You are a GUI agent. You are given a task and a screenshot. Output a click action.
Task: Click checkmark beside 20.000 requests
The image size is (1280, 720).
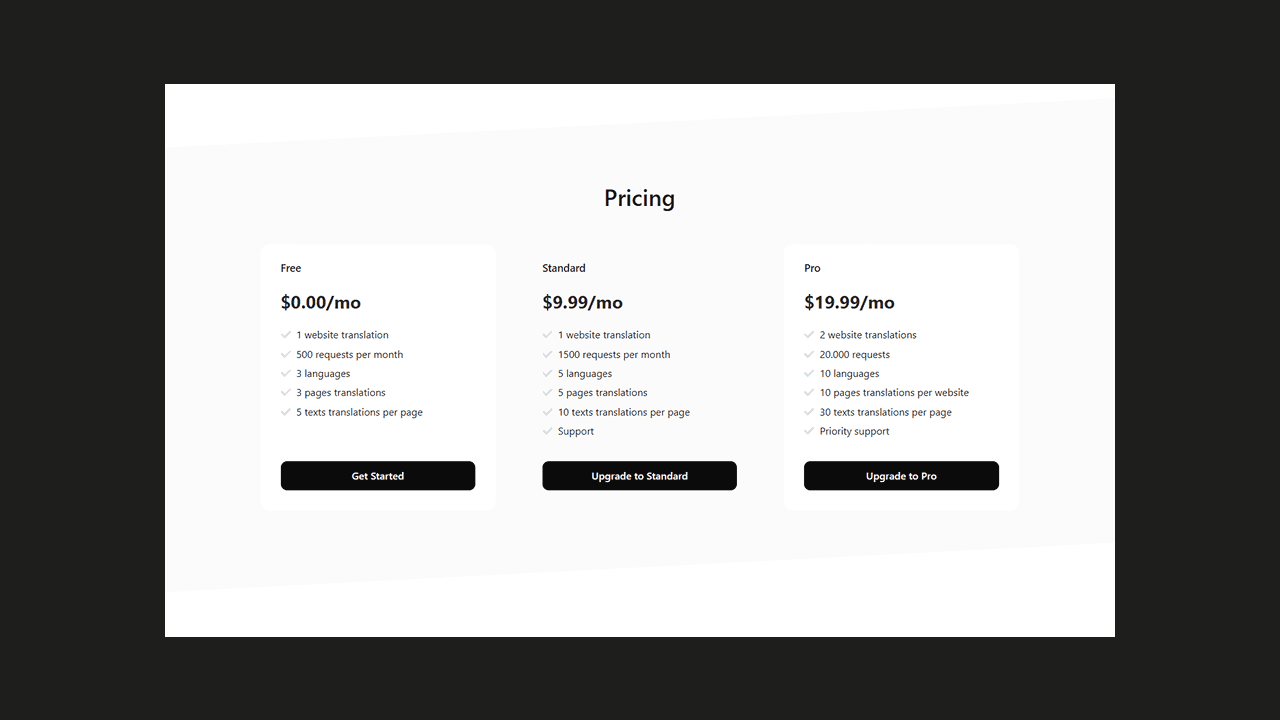[x=809, y=354]
